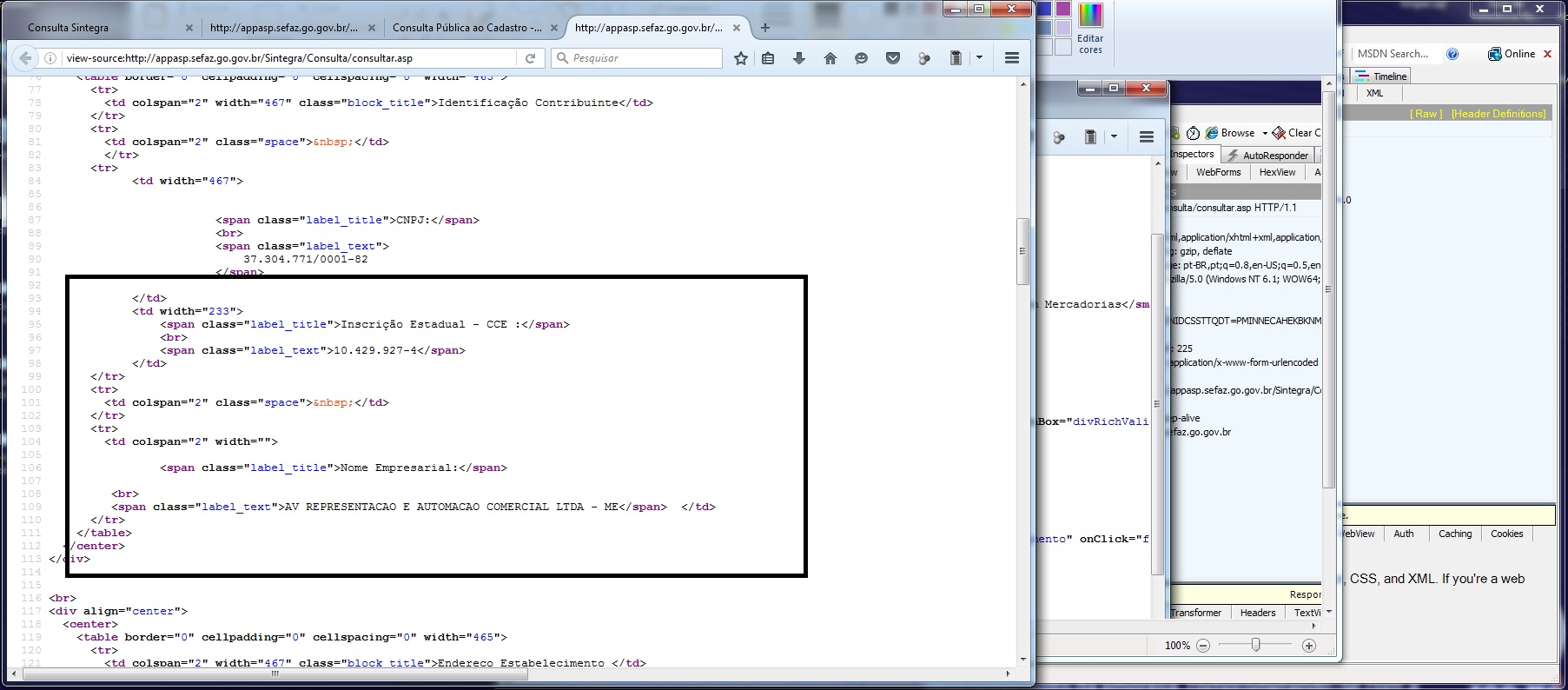Viewport: 1568px width, 690px height.
Task: Zoom in with Paint plus button
Action: coord(1309,646)
